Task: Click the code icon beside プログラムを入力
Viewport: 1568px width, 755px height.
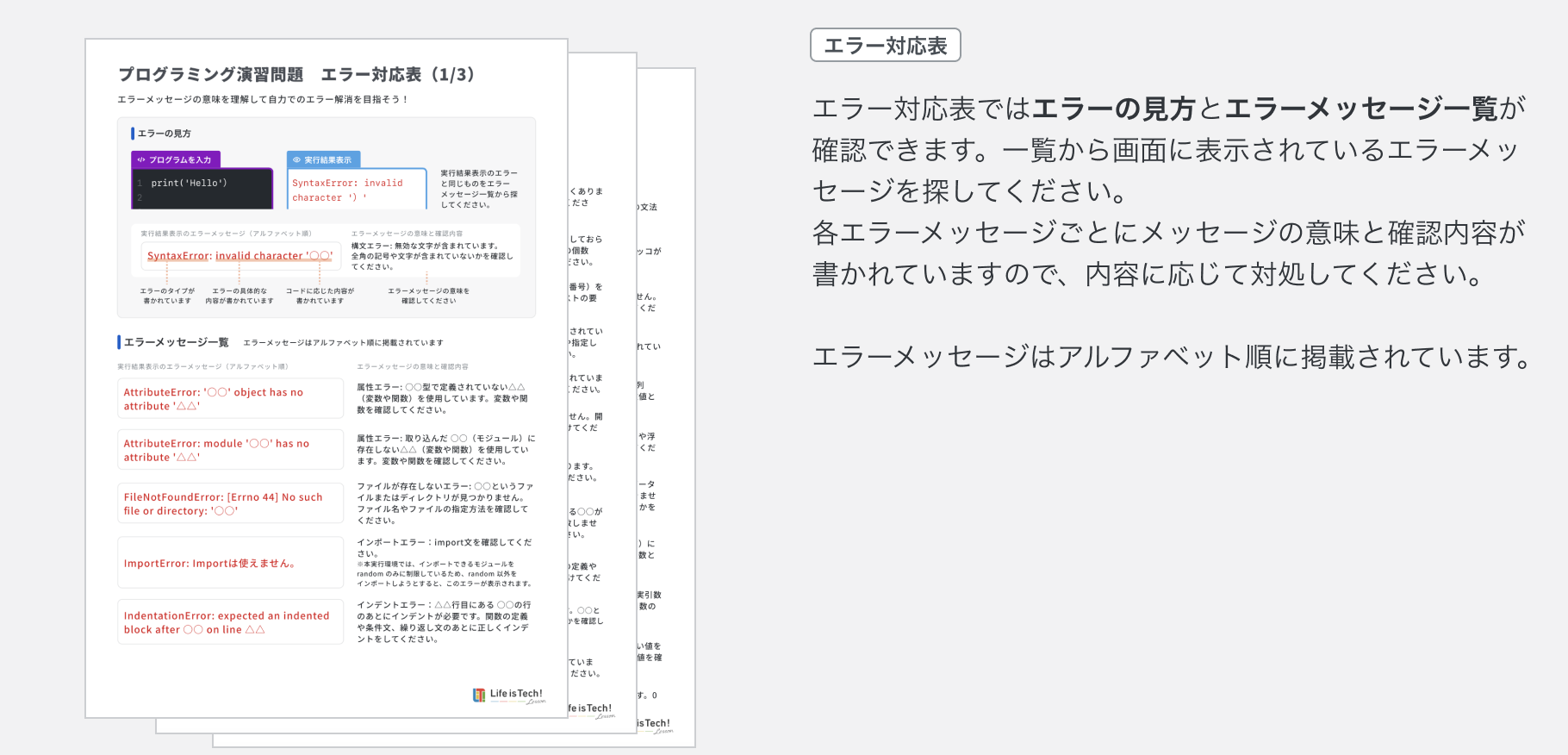Action: [x=141, y=160]
